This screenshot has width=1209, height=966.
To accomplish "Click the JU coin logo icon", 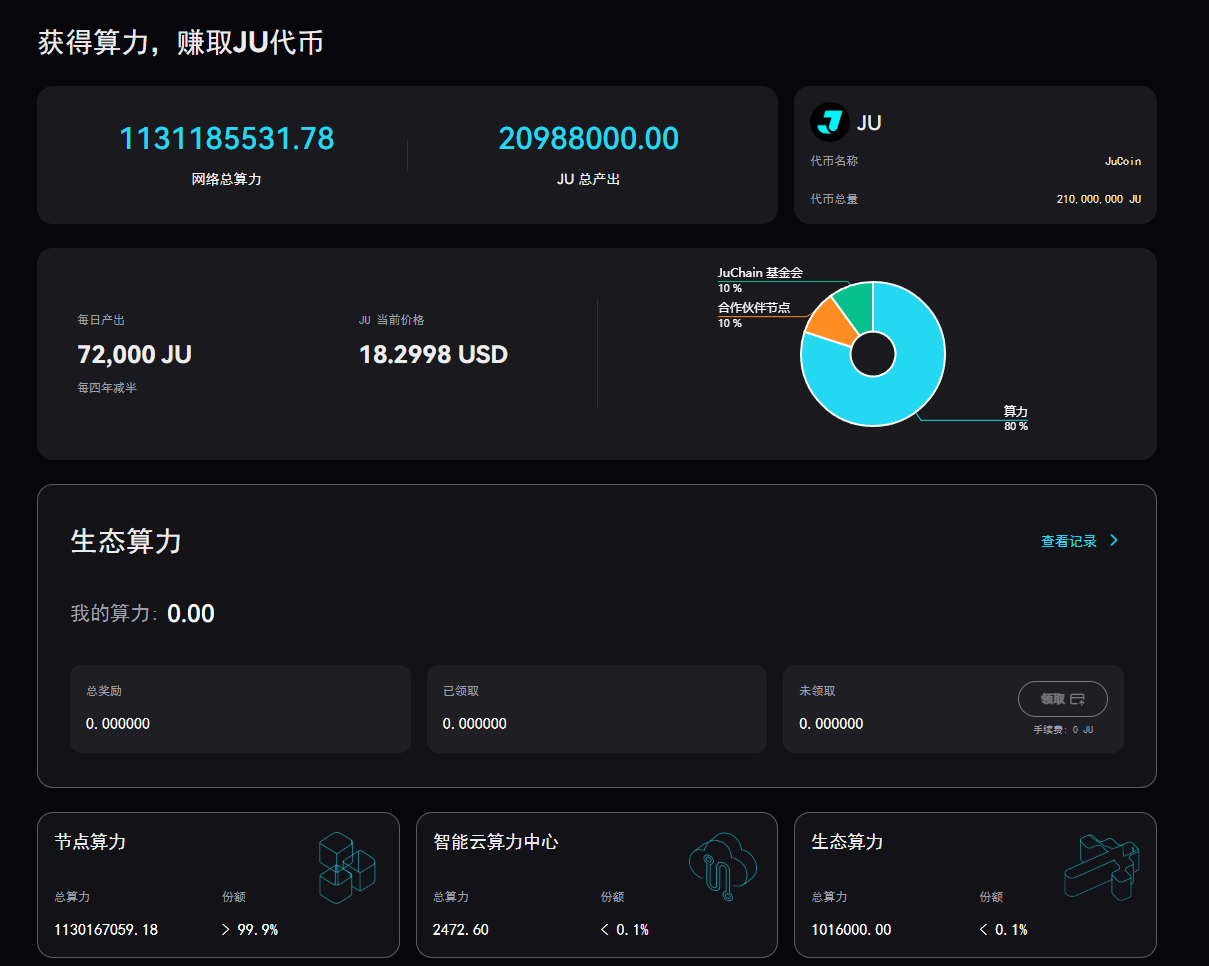I will click(x=829, y=122).
